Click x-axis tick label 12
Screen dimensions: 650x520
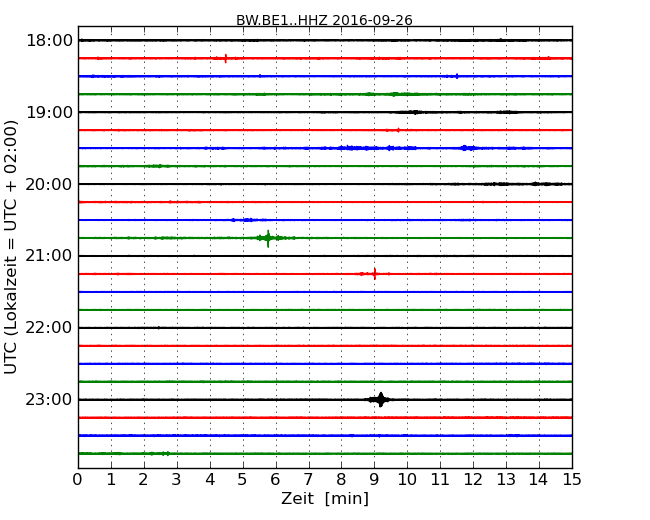tap(473, 479)
